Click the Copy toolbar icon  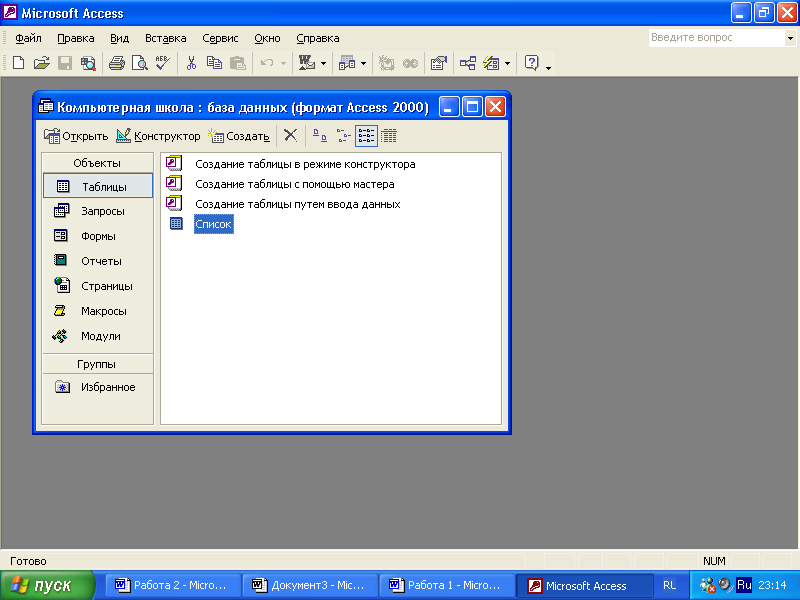214,63
